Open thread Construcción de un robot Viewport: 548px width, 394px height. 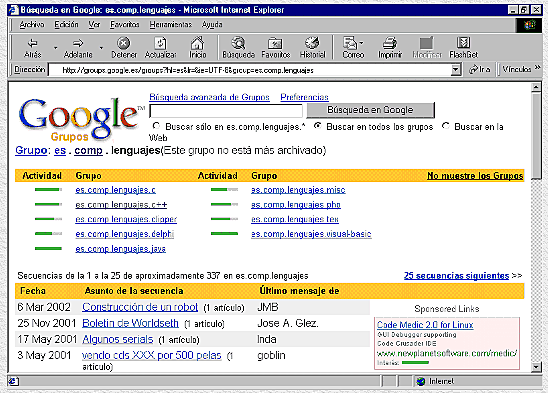[140, 307]
